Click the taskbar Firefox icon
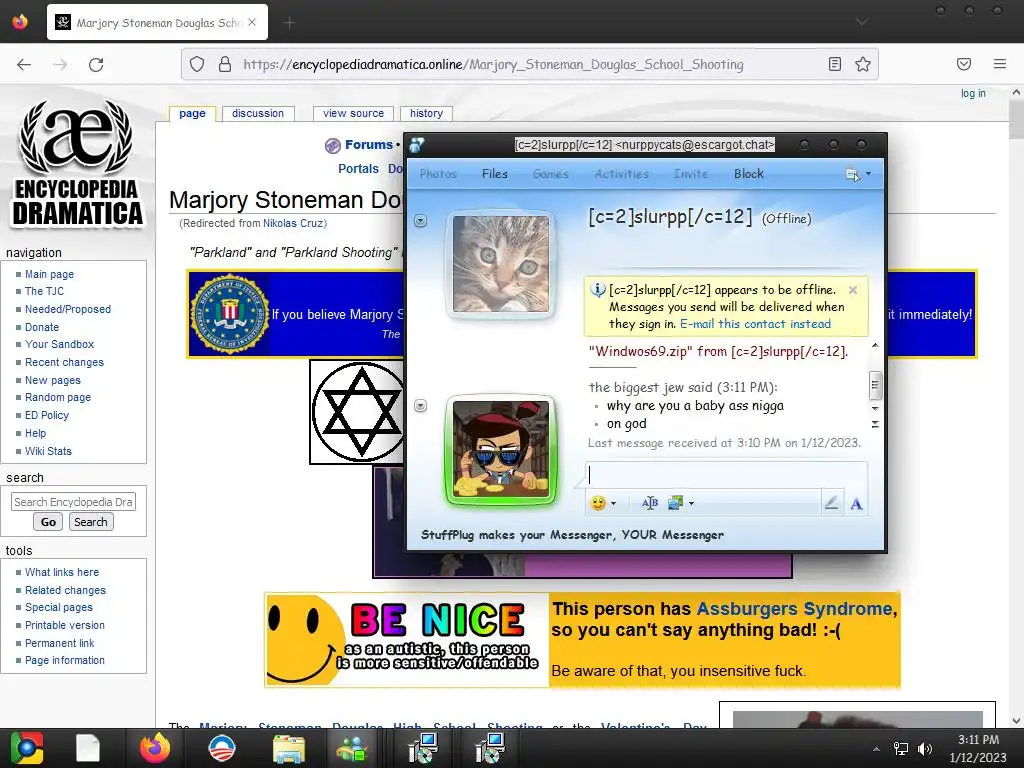1024x768 pixels. point(155,748)
